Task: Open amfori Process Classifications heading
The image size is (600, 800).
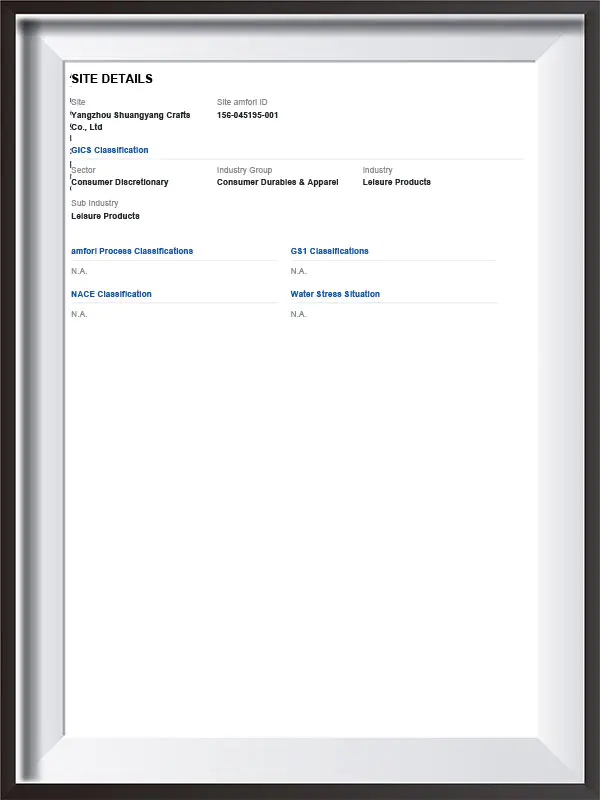Action: (132, 251)
